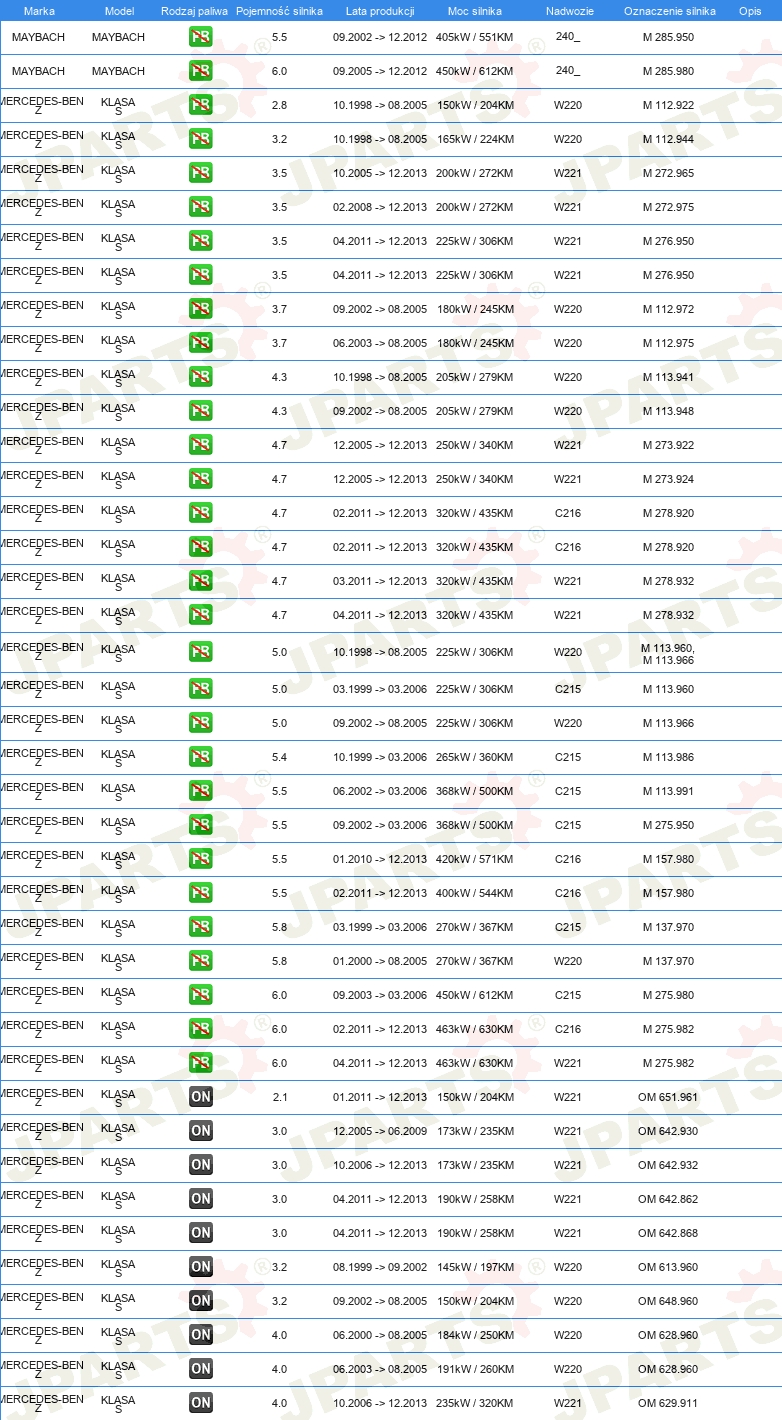Select the ON diesel icon for OM 651.961
Screen dimensions: 782x1420
coord(201,1098)
